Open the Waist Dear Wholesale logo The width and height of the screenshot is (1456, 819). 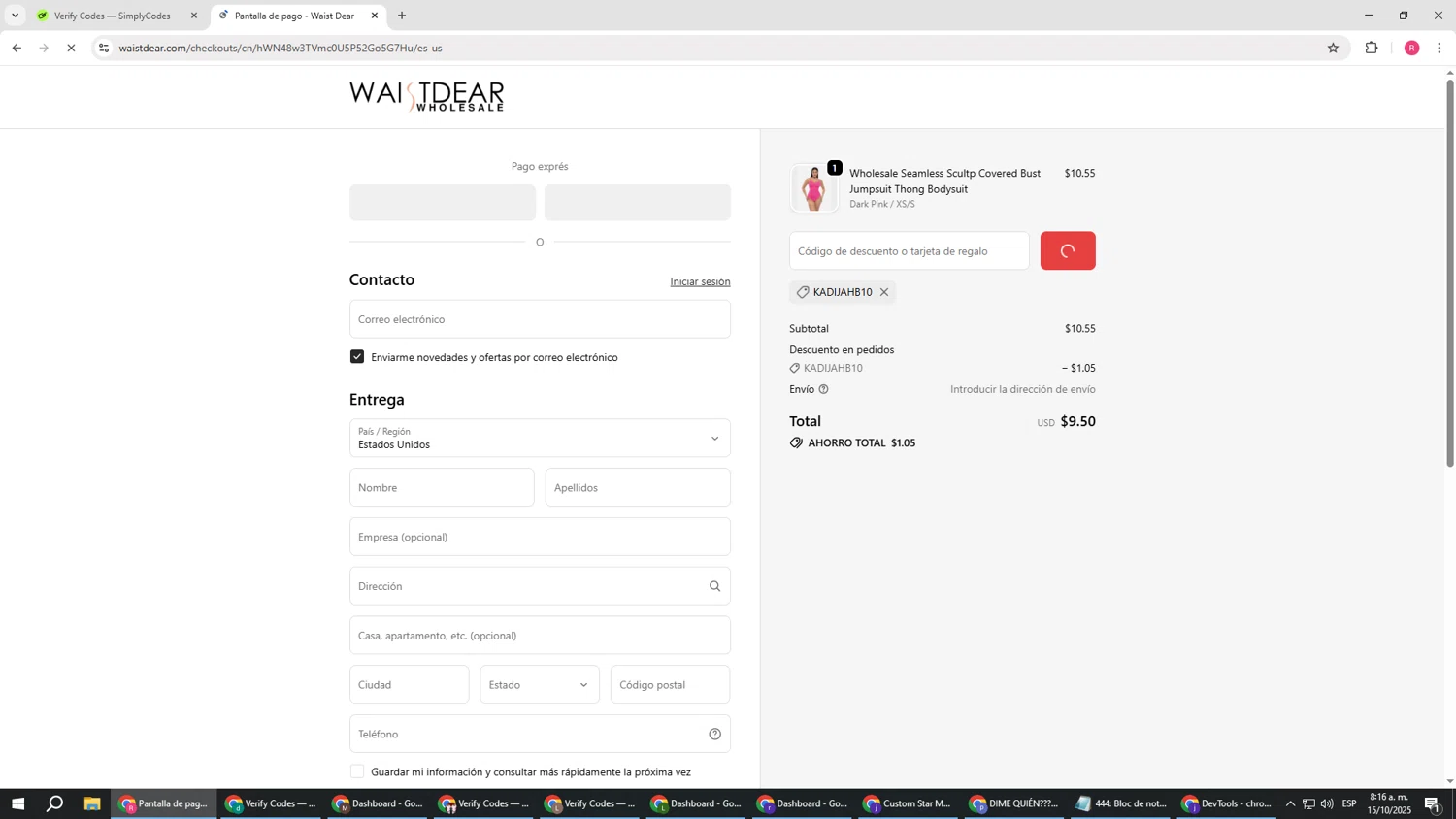(426, 96)
